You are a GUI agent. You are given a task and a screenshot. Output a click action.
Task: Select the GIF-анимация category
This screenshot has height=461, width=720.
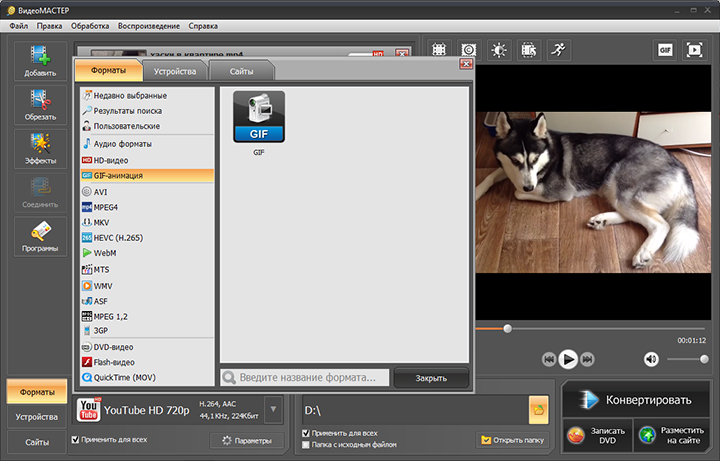pyautogui.click(x=147, y=175)
